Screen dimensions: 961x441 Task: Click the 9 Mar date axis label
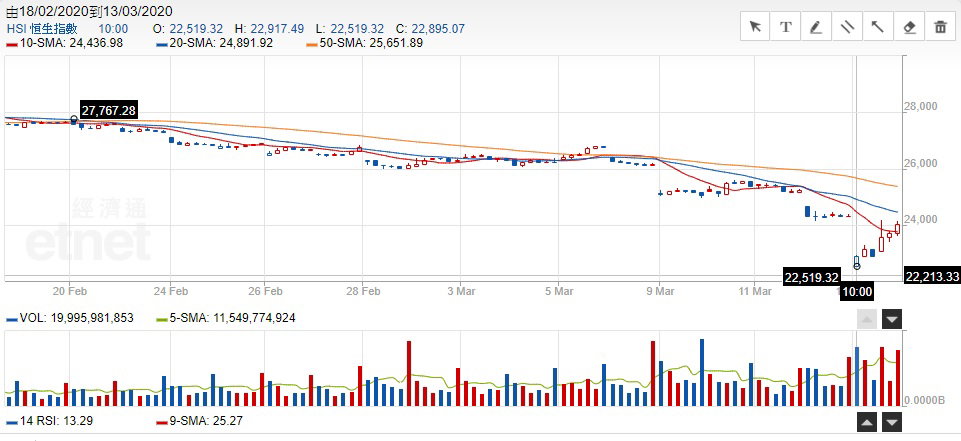pyautogui.click(x=659, y=291)
